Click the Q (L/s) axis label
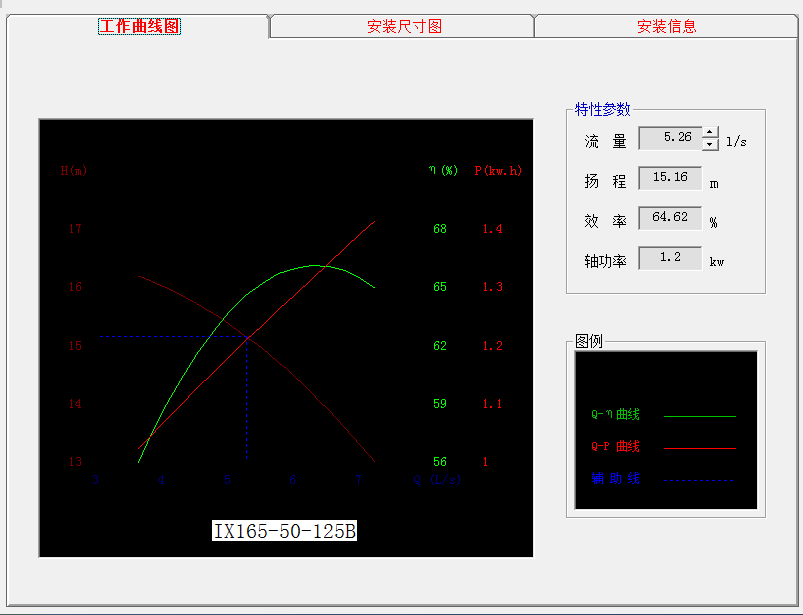 click(x=437, y=480)
